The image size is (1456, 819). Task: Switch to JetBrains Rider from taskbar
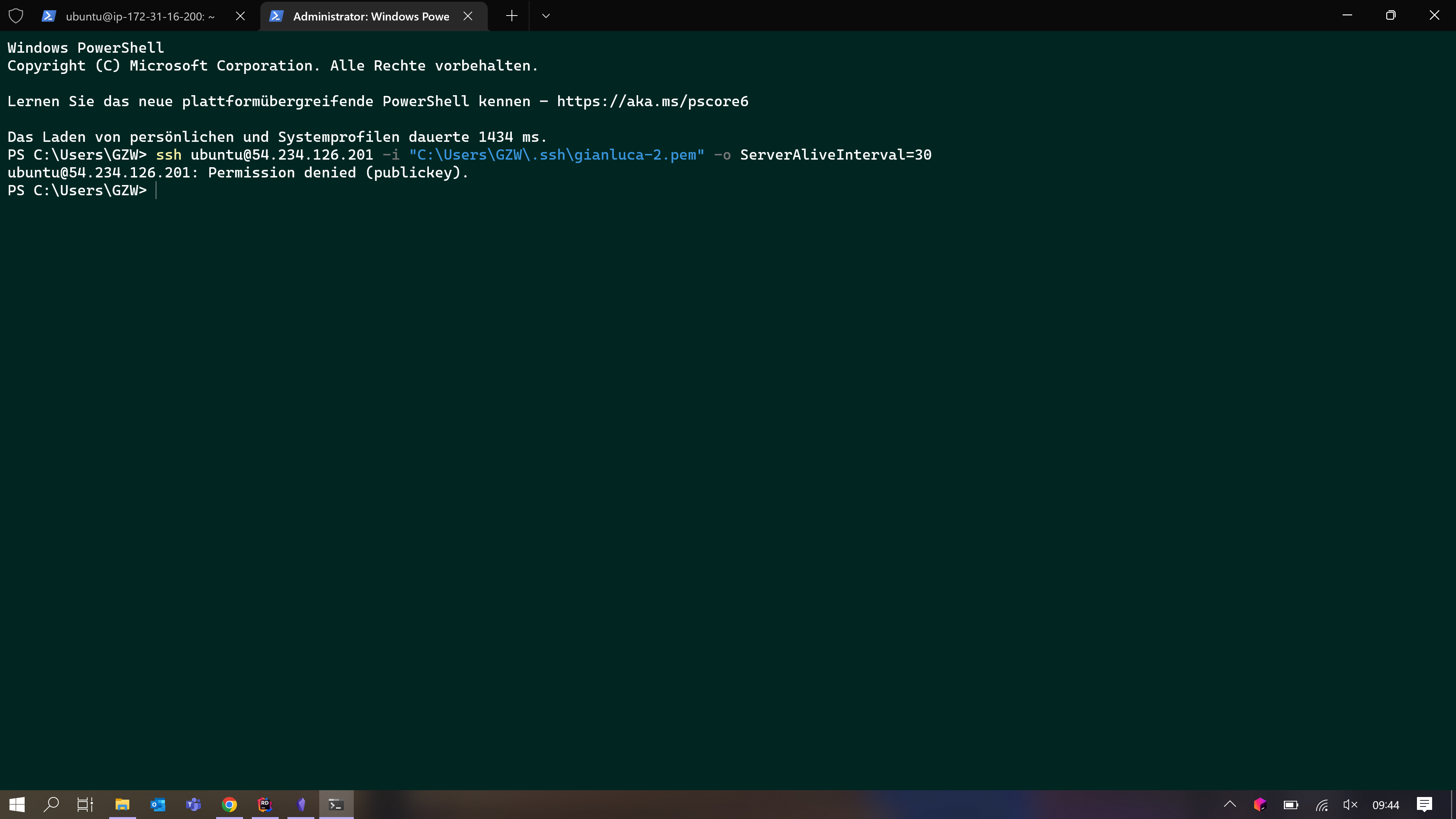[x=265, y=804]
